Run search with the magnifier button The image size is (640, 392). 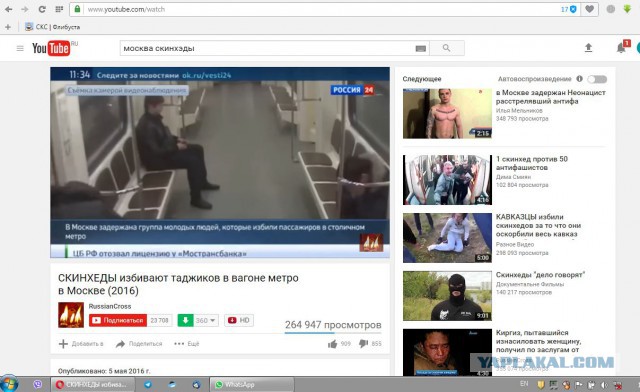coord(447,48)
